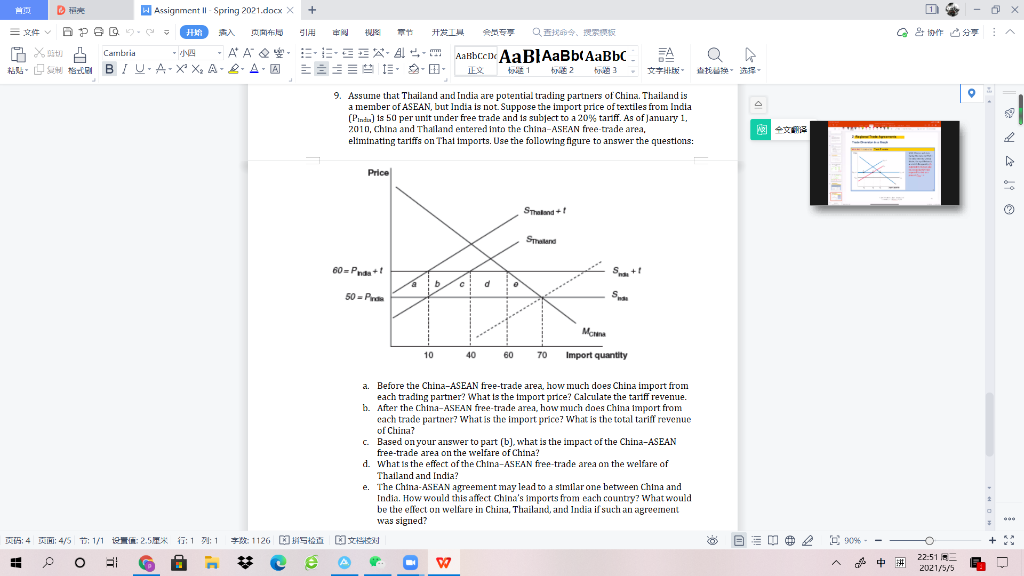Click the highlight color yellow swatch
1024x576 pixels.
(x=233, y=69)
